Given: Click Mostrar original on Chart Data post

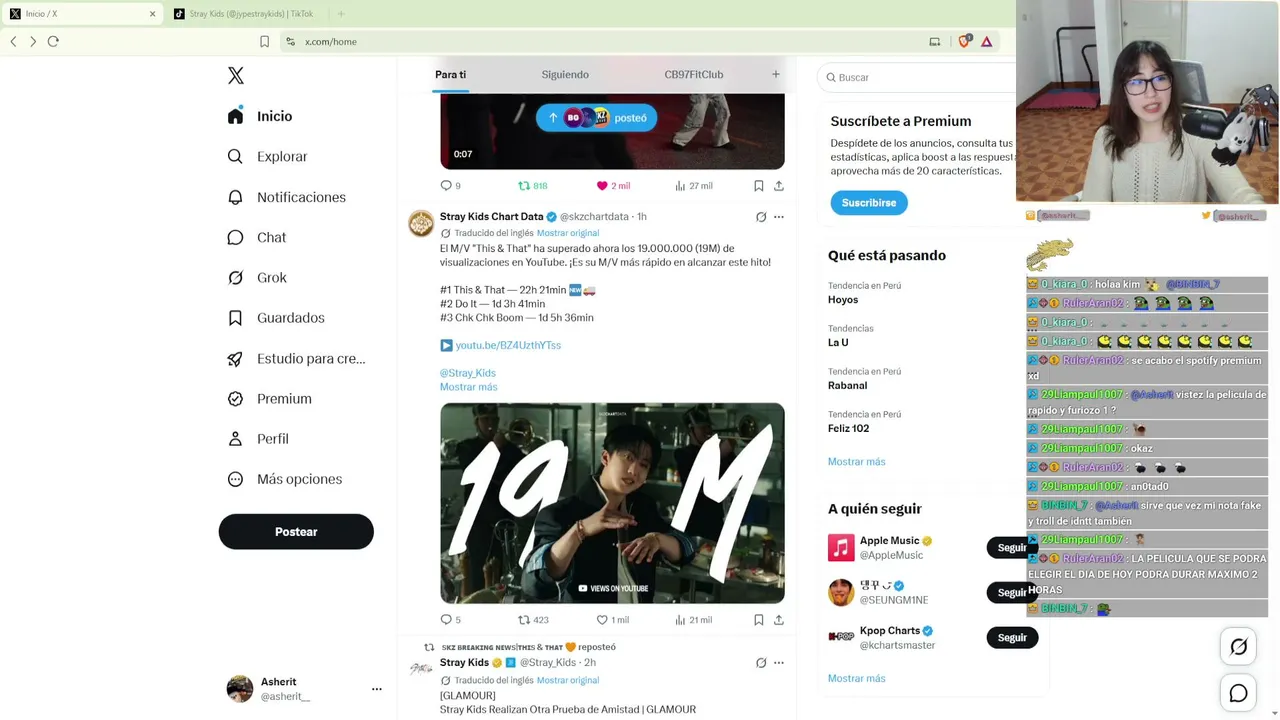Looking at the screenshot, I should coord(568,233).
